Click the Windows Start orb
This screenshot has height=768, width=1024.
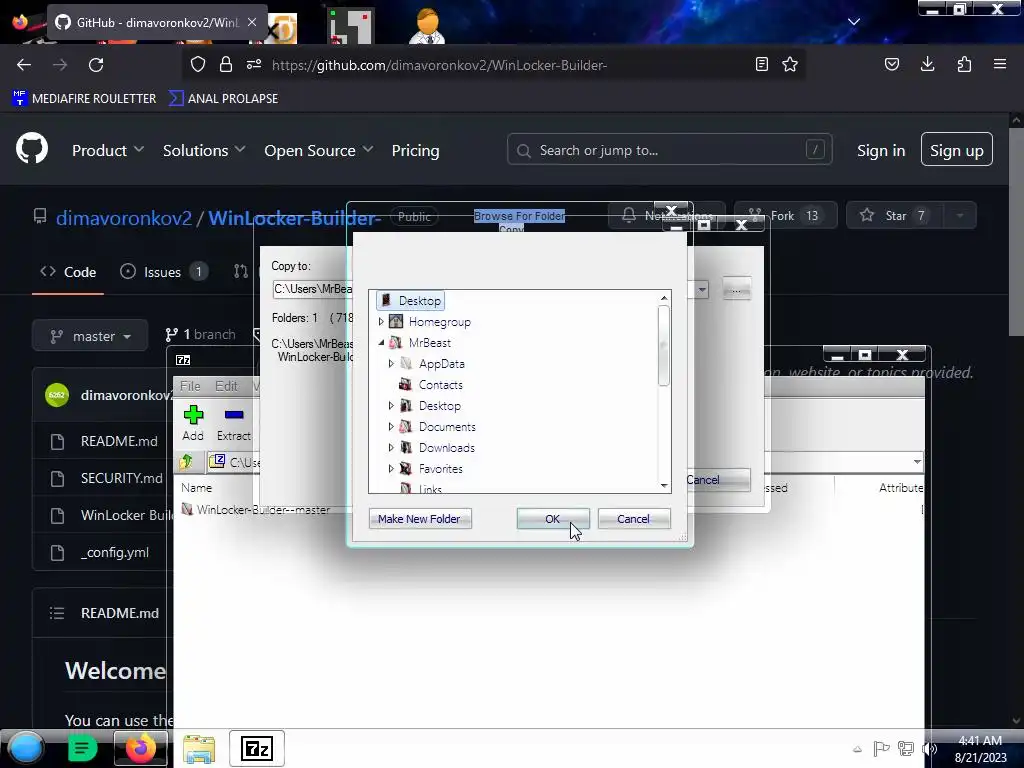coord(26,748)
